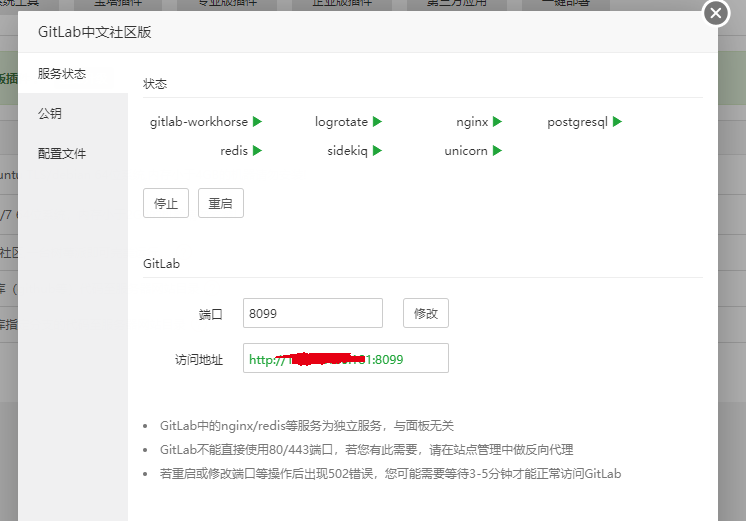Click the unicorn service name
The width and height of the screenshot is (746, 521).
(x=466, y=151)
